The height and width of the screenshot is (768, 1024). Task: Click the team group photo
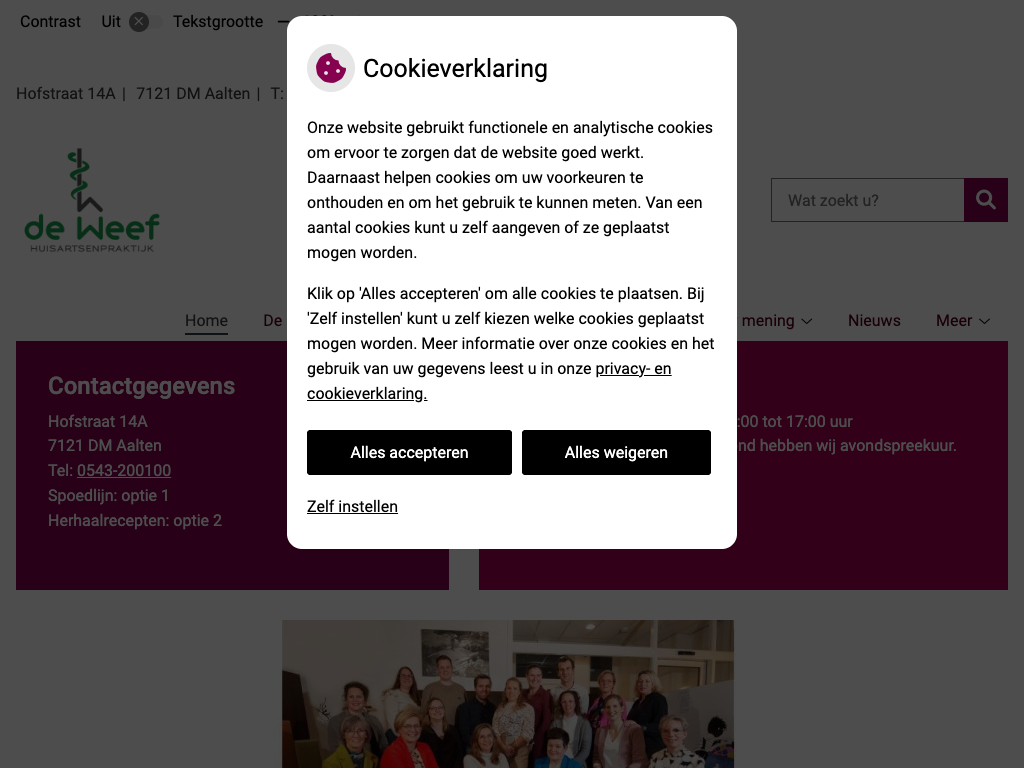tap(508, 694)
